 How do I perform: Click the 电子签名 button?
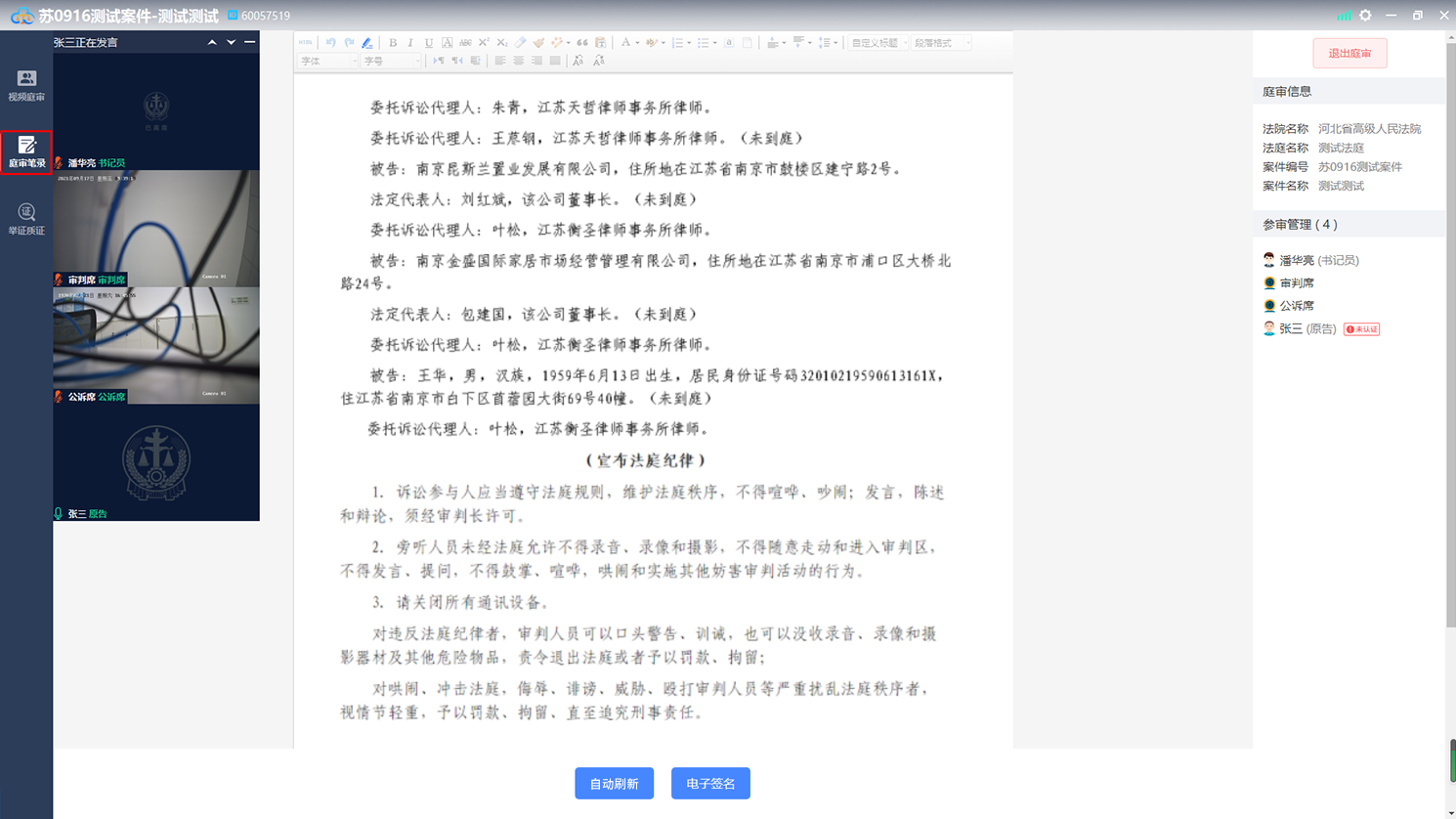coord(710,784)
